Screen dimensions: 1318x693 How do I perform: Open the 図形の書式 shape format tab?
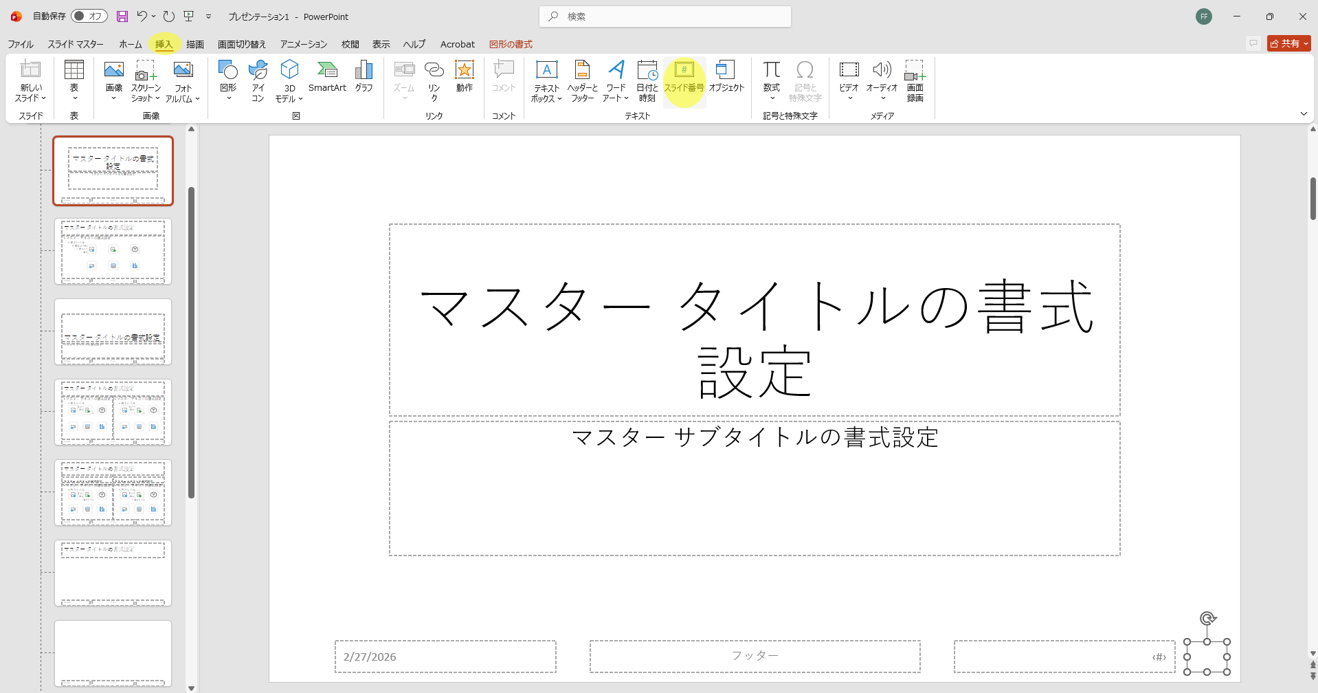tap(510, 44)
